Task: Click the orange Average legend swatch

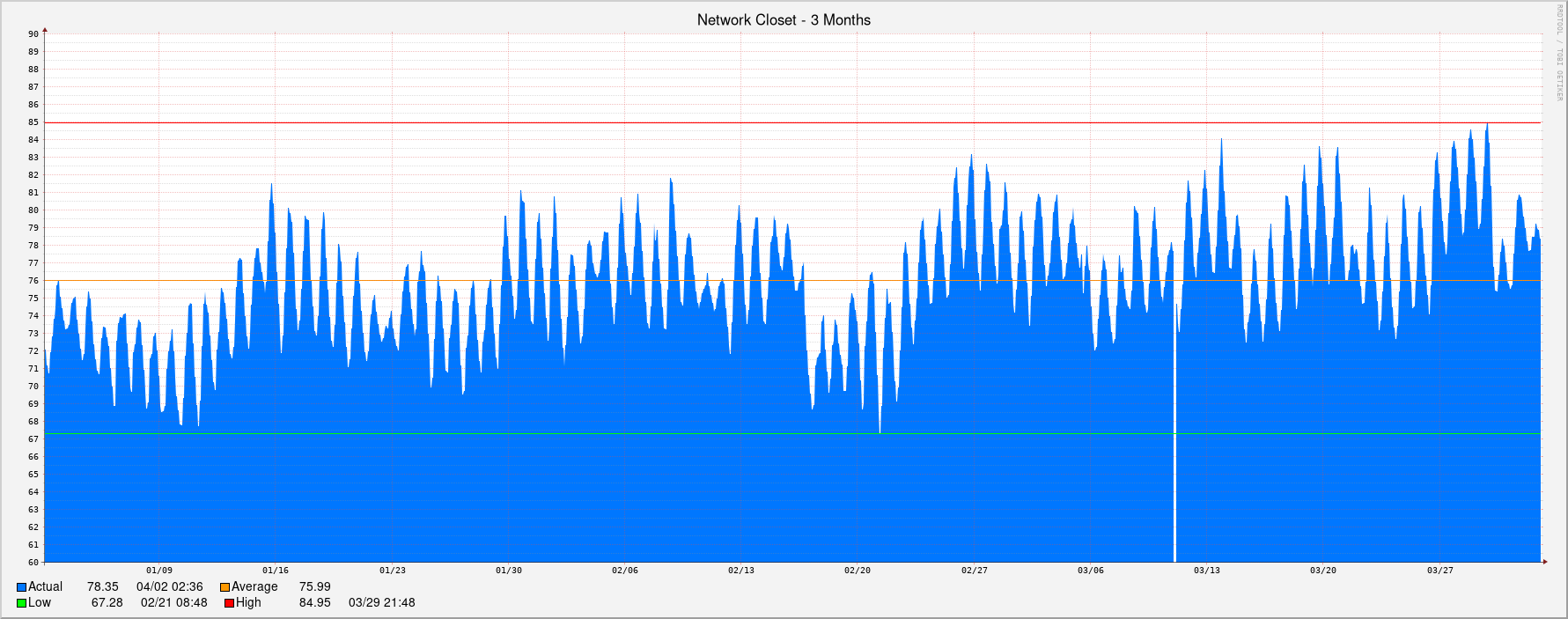Action: [x=225, y=587]
